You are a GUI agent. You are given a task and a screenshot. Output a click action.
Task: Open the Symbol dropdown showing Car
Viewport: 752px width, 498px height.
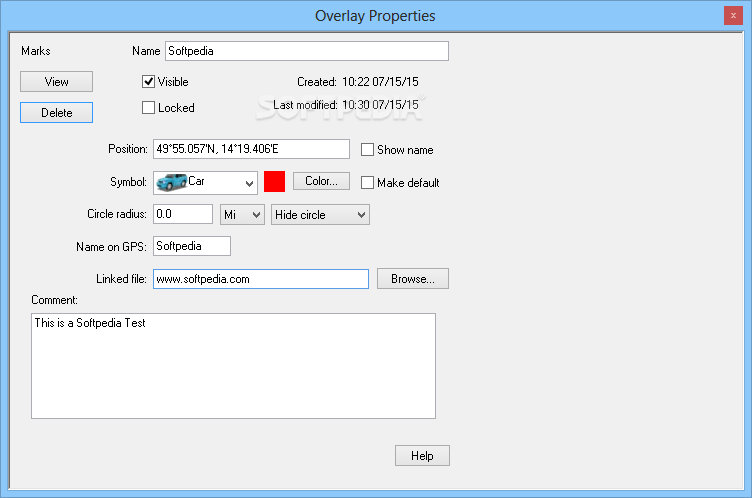(205, 183)
